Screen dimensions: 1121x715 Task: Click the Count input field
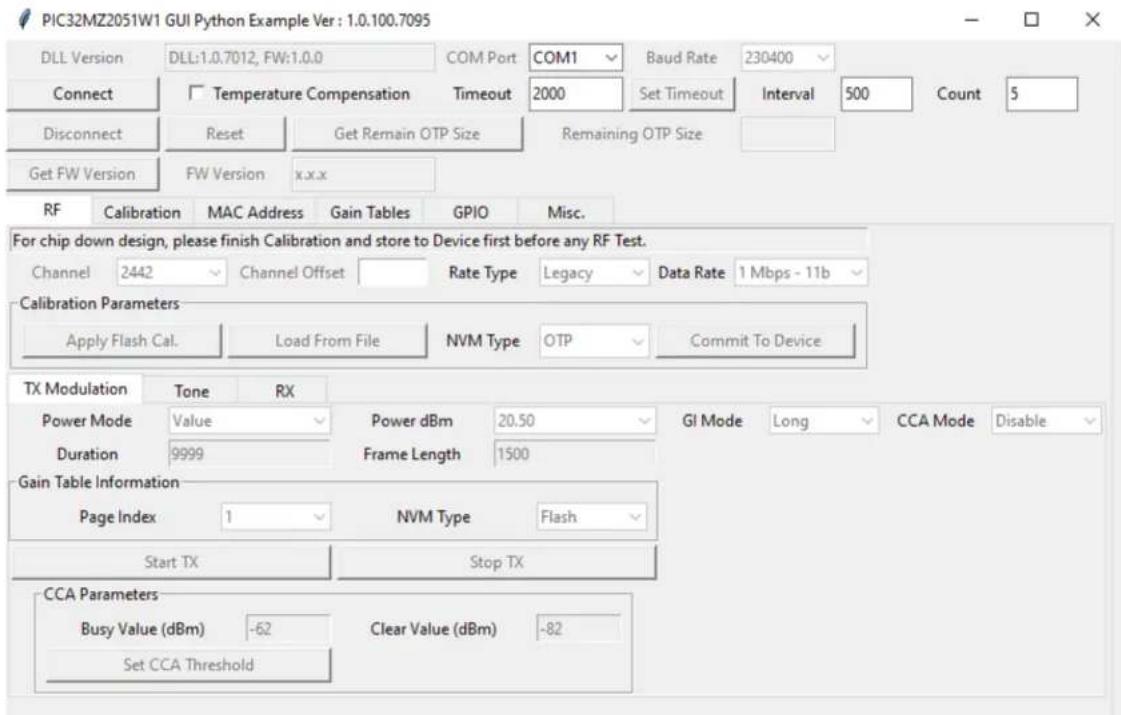coord(1042,94)
